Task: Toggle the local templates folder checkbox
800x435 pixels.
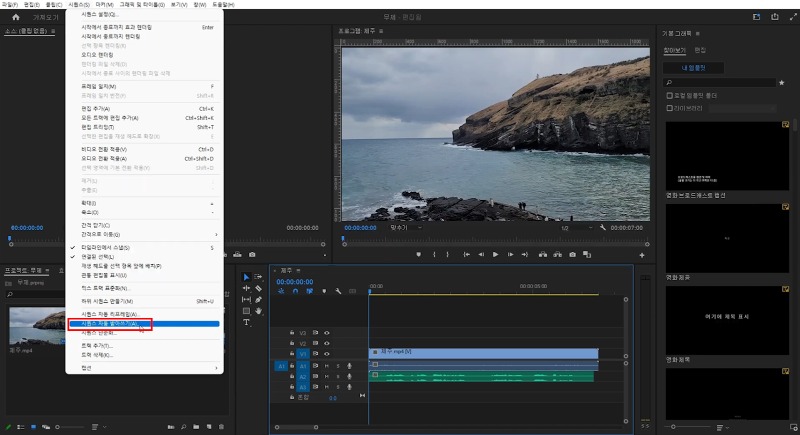Action: point(669,96)
